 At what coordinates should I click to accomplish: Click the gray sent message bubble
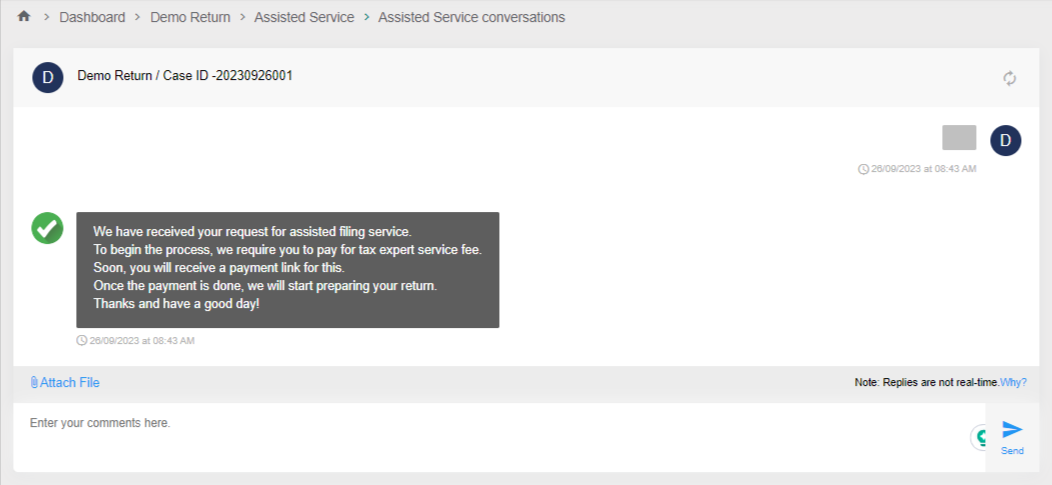click(x=959, y=138)
